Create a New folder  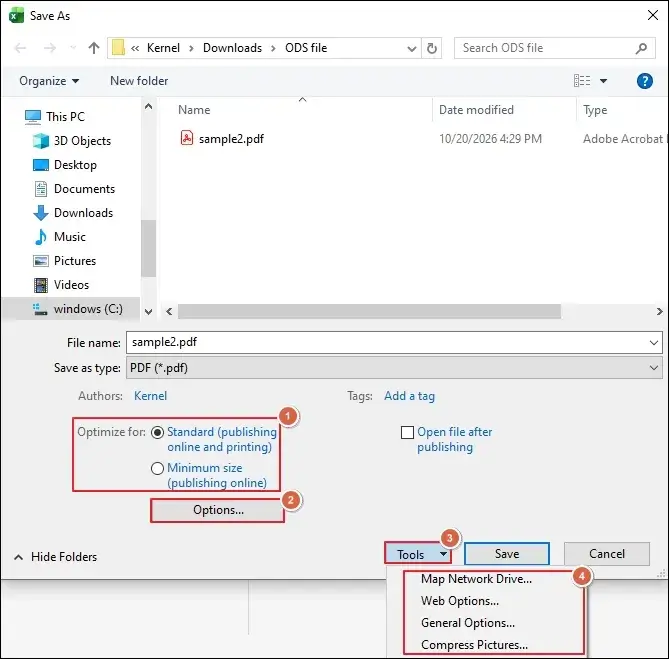(x=139, y=81)
